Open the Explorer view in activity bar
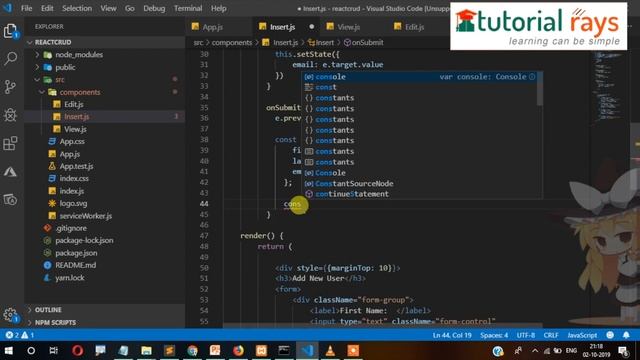Image resolution: width=640 pixels, height=360 pixels. pos(11,31)
